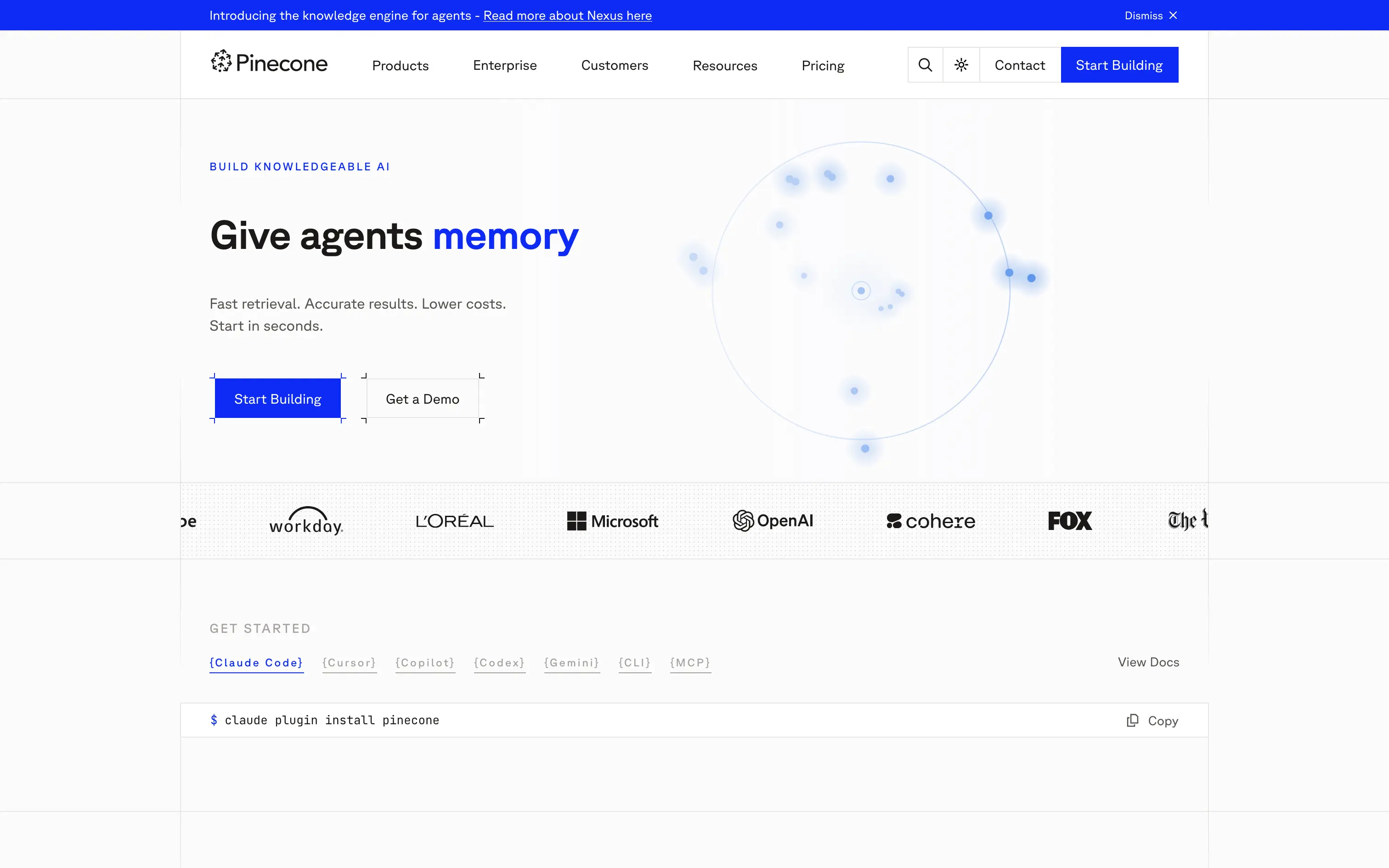Click the L'Oréal logo
The image size is (1389, 868).
455,521
